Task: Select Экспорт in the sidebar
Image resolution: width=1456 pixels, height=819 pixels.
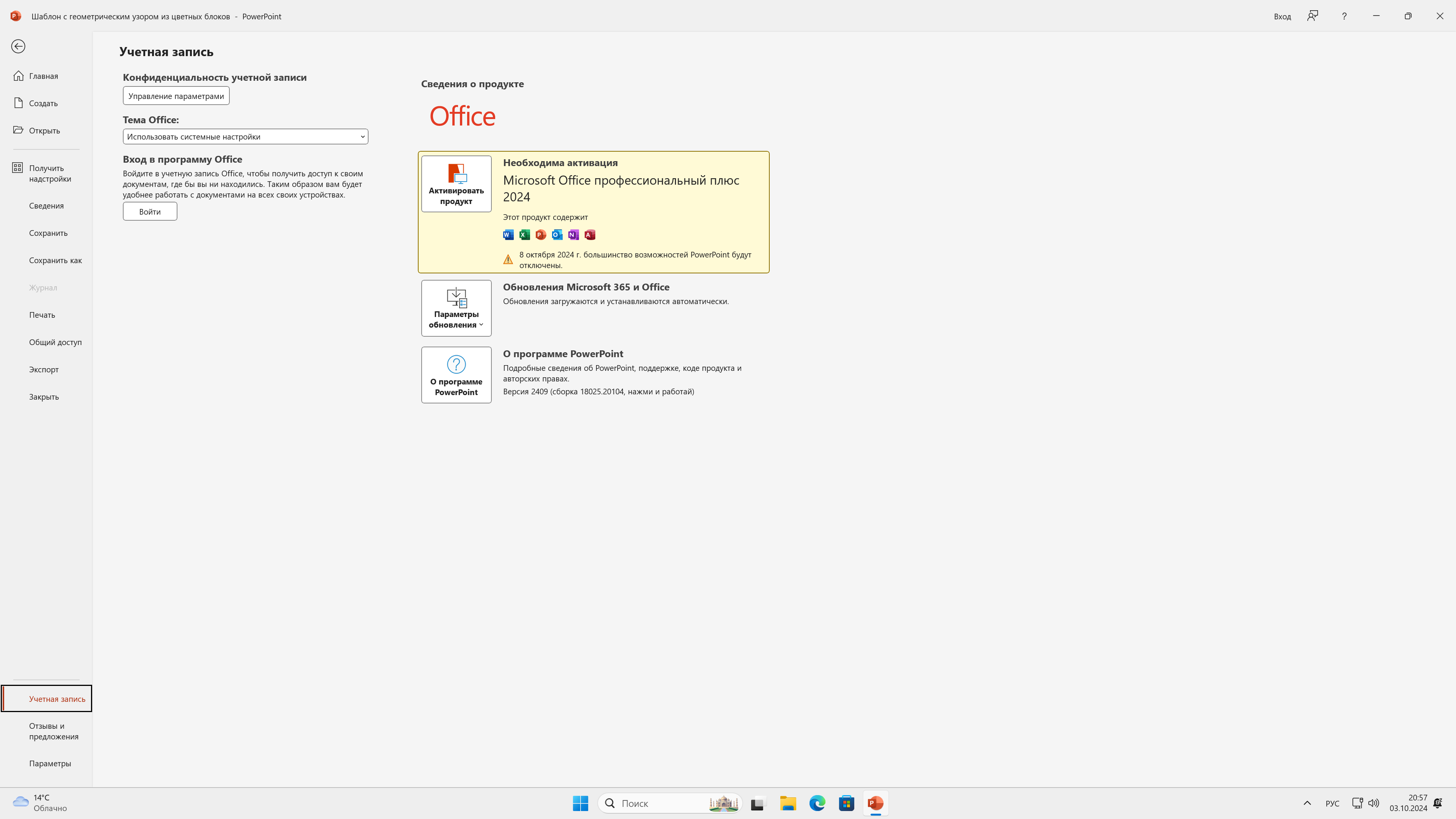Action: 46,370
